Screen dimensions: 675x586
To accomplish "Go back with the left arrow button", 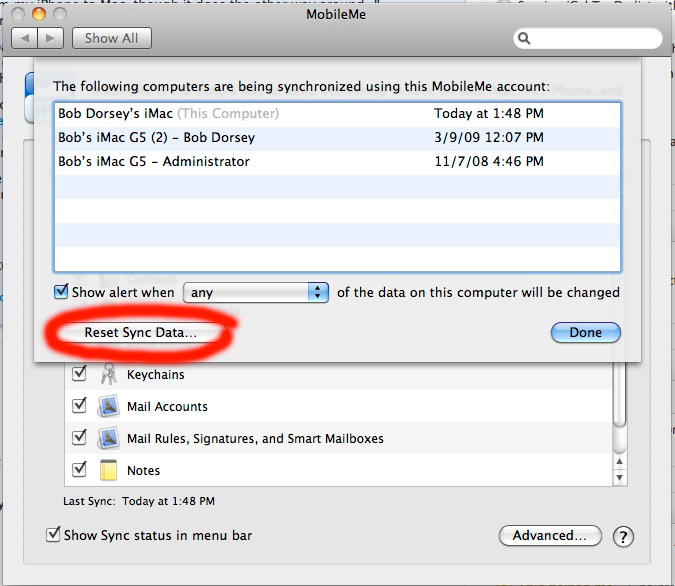I will [x=25, y=38].
